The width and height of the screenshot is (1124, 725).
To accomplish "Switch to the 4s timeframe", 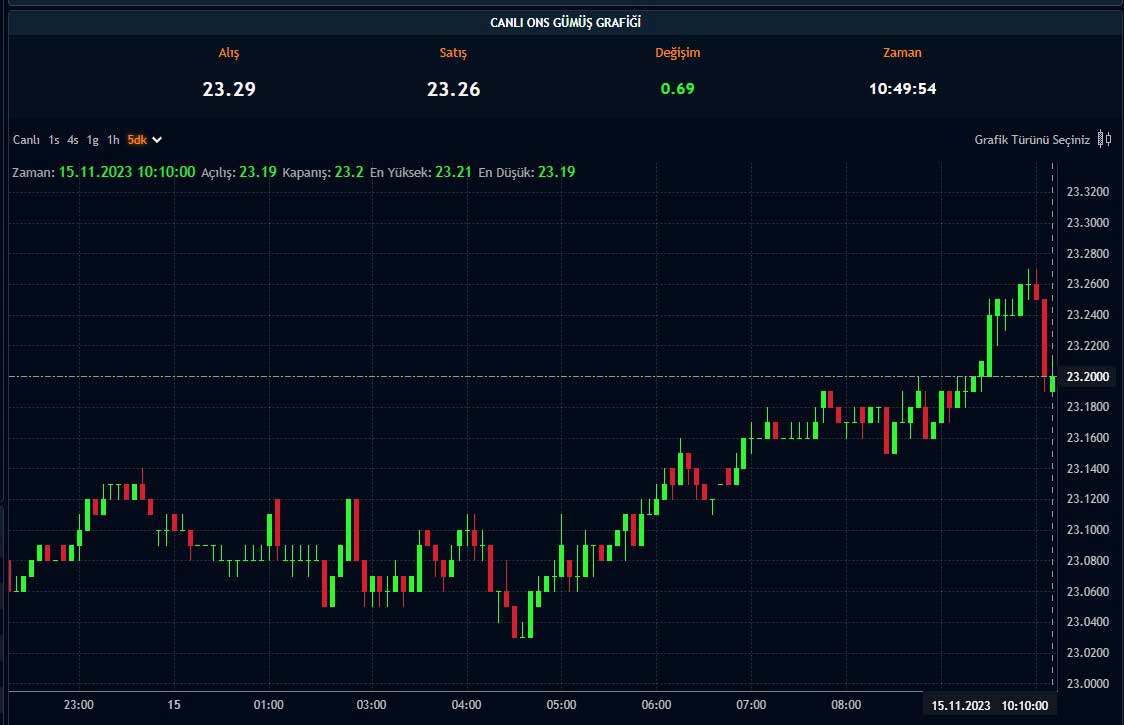I will click(x=73, y=140).
